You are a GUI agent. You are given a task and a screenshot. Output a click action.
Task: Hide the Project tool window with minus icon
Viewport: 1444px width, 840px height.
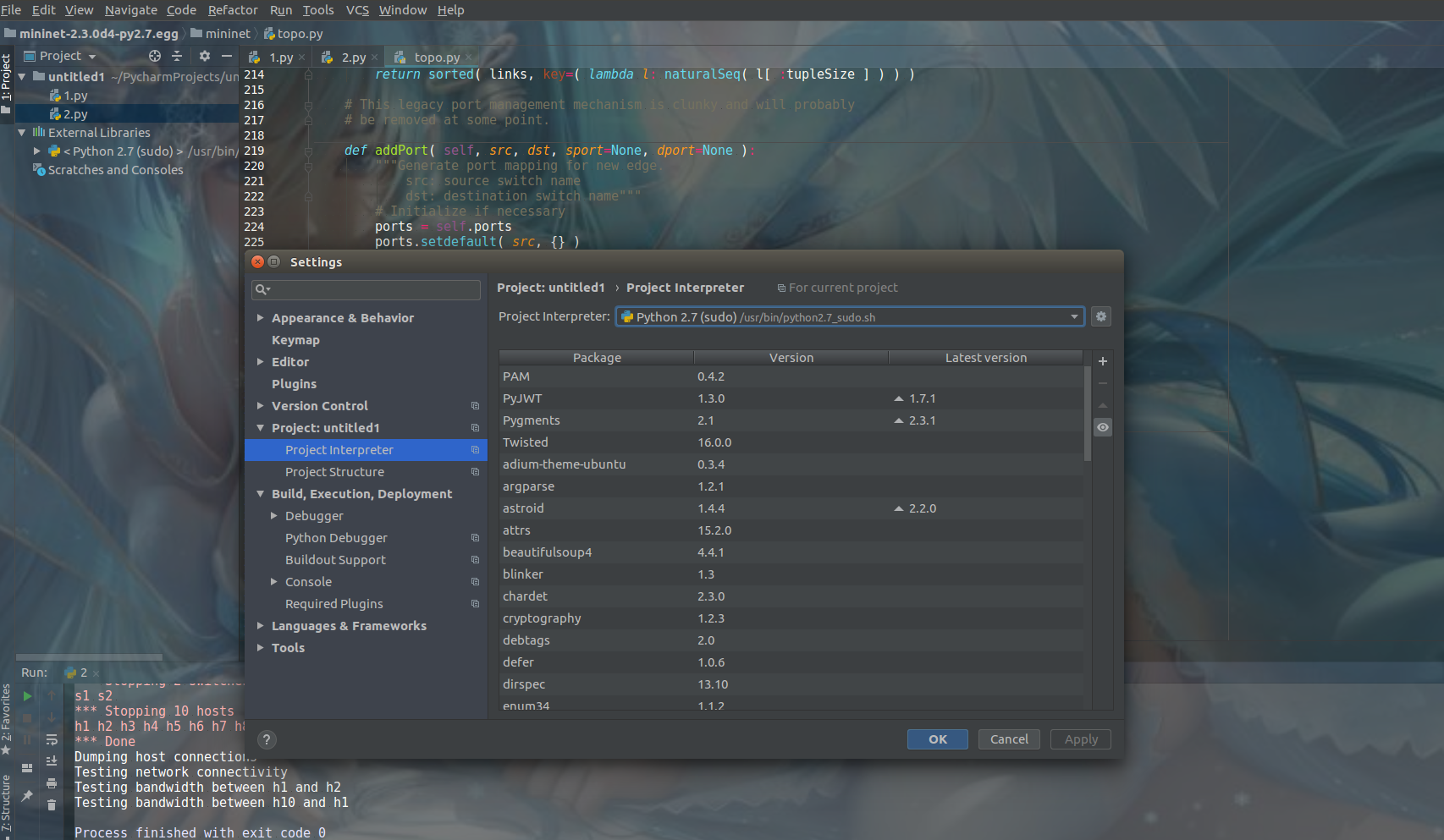pyautogui.click(x=227, y=56)
